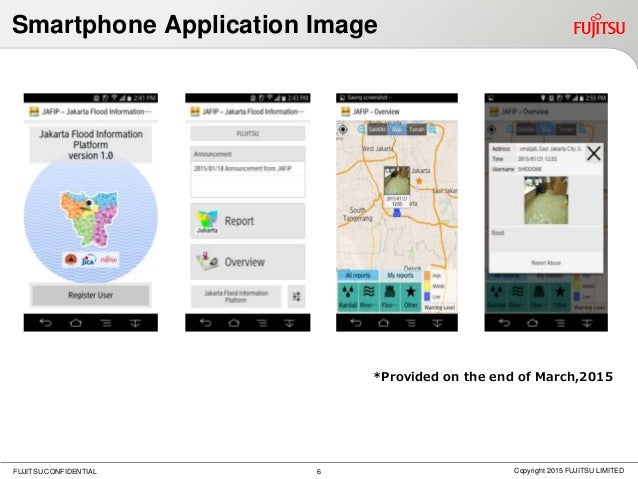Select the All reports tab

pos(358,276)
